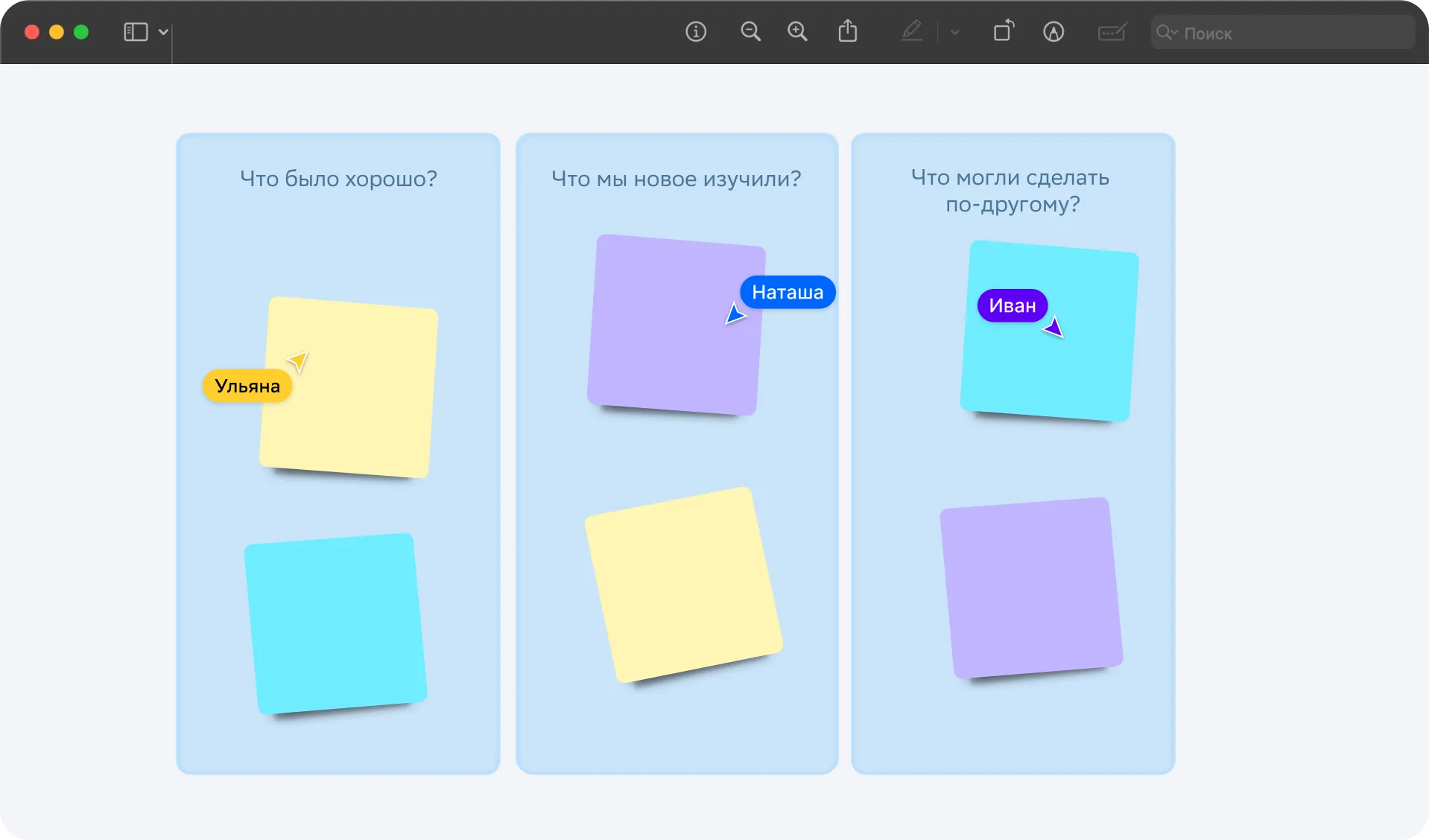
Task: Click the Ульяна name tag
Action: point(247,386)
